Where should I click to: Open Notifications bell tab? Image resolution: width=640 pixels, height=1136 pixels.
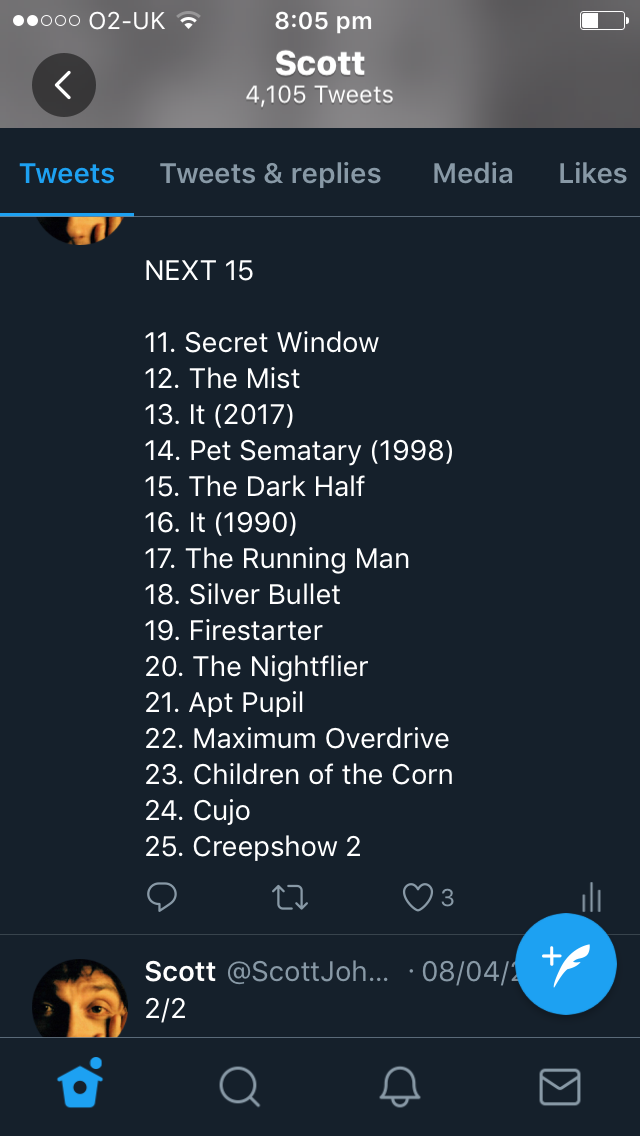400,1086
